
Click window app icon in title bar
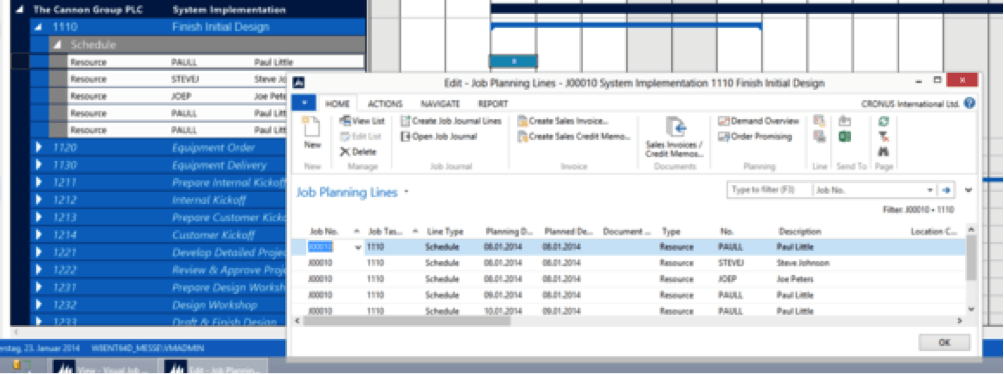(x=298, y=83)
